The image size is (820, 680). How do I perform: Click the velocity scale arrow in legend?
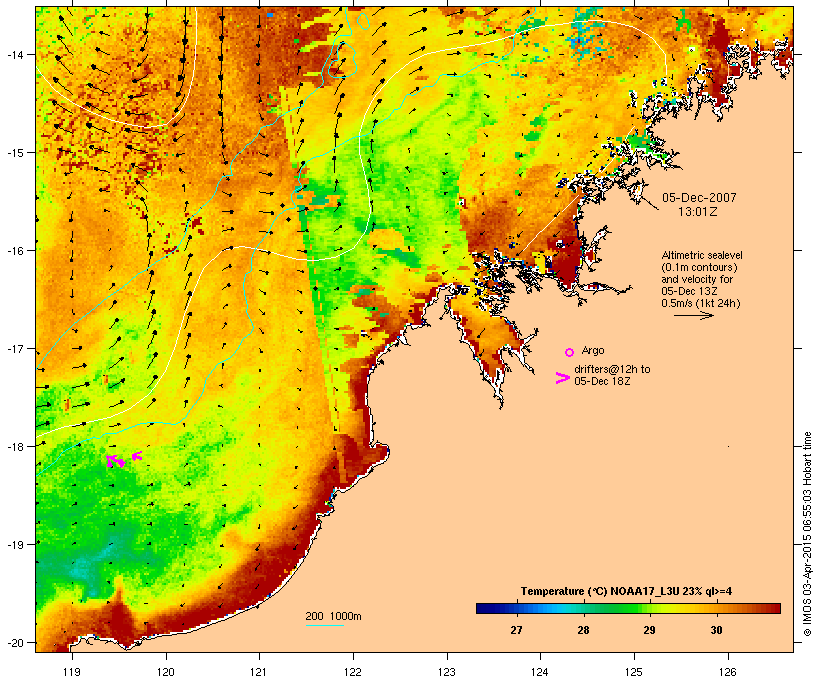pos(693,315)
